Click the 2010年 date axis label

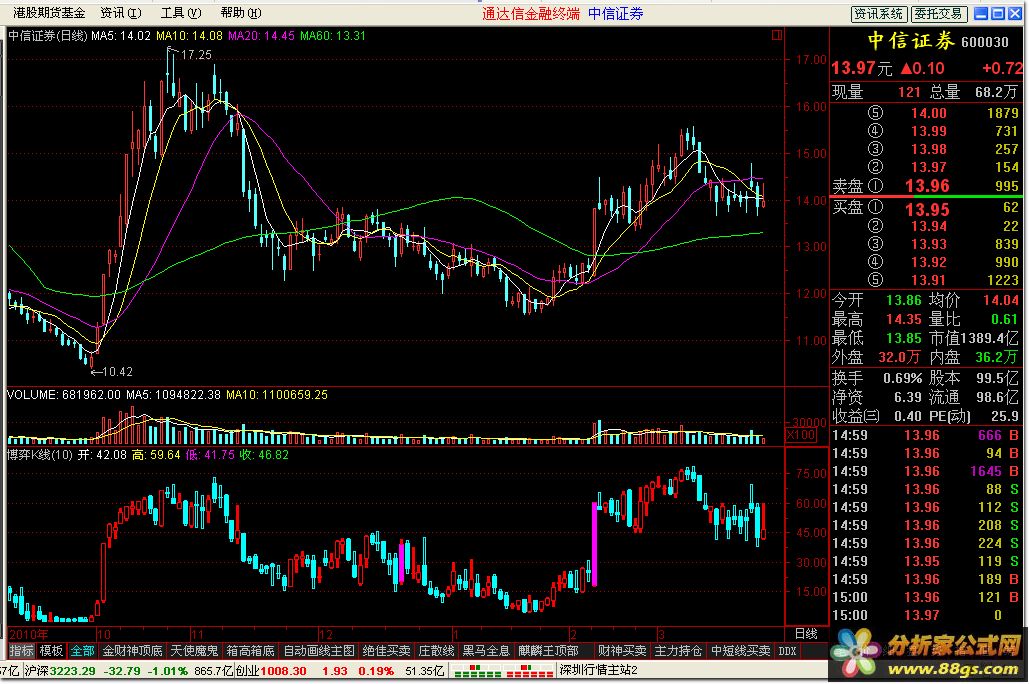28,635
